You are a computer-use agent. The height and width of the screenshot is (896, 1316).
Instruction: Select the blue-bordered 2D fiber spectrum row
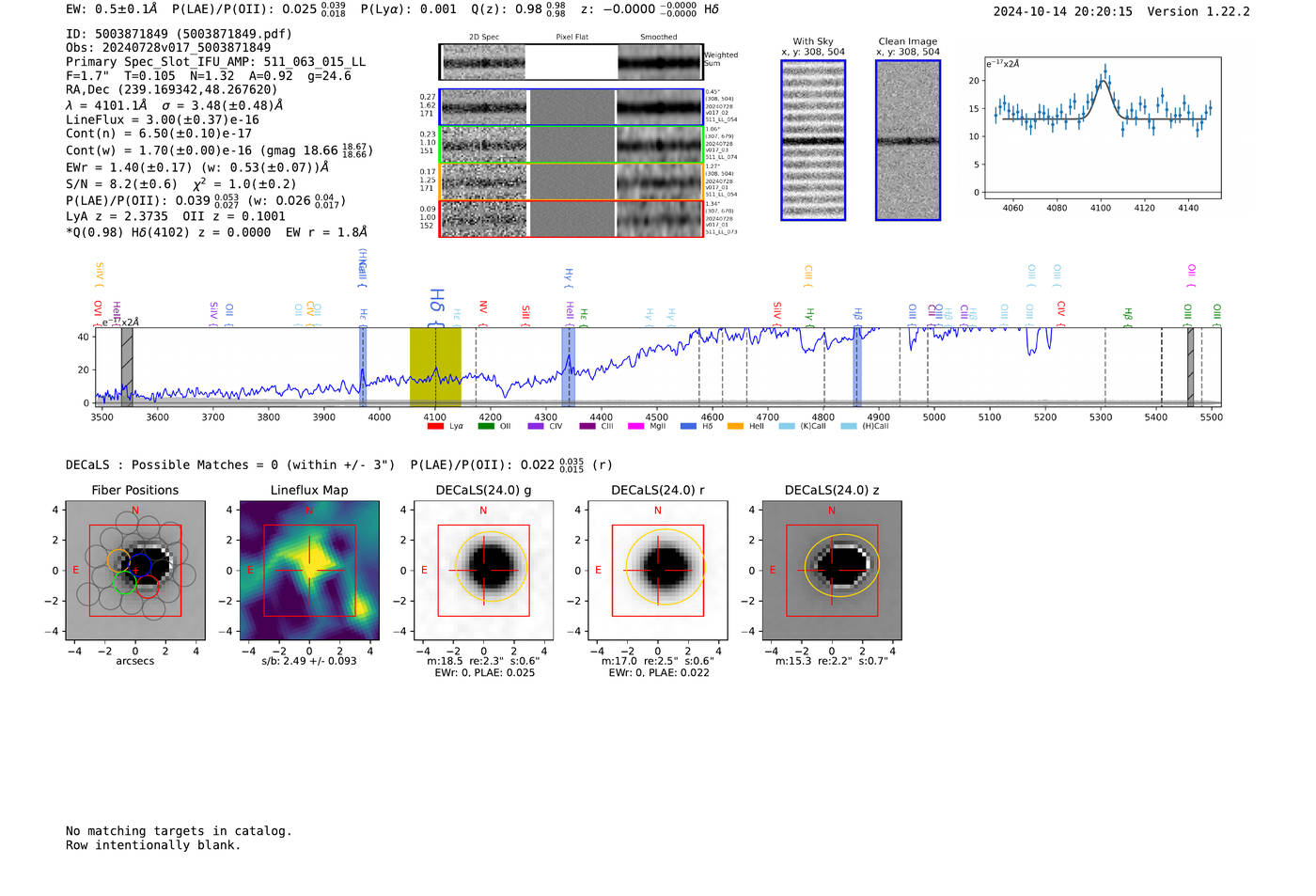click(572, 107)
